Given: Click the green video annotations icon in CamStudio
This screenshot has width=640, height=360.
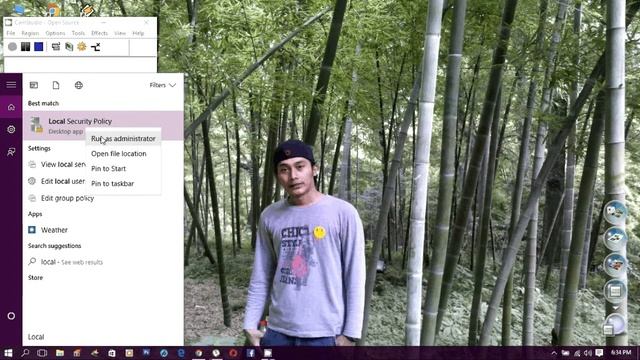Looking at the screenshot, I should 69,47.
